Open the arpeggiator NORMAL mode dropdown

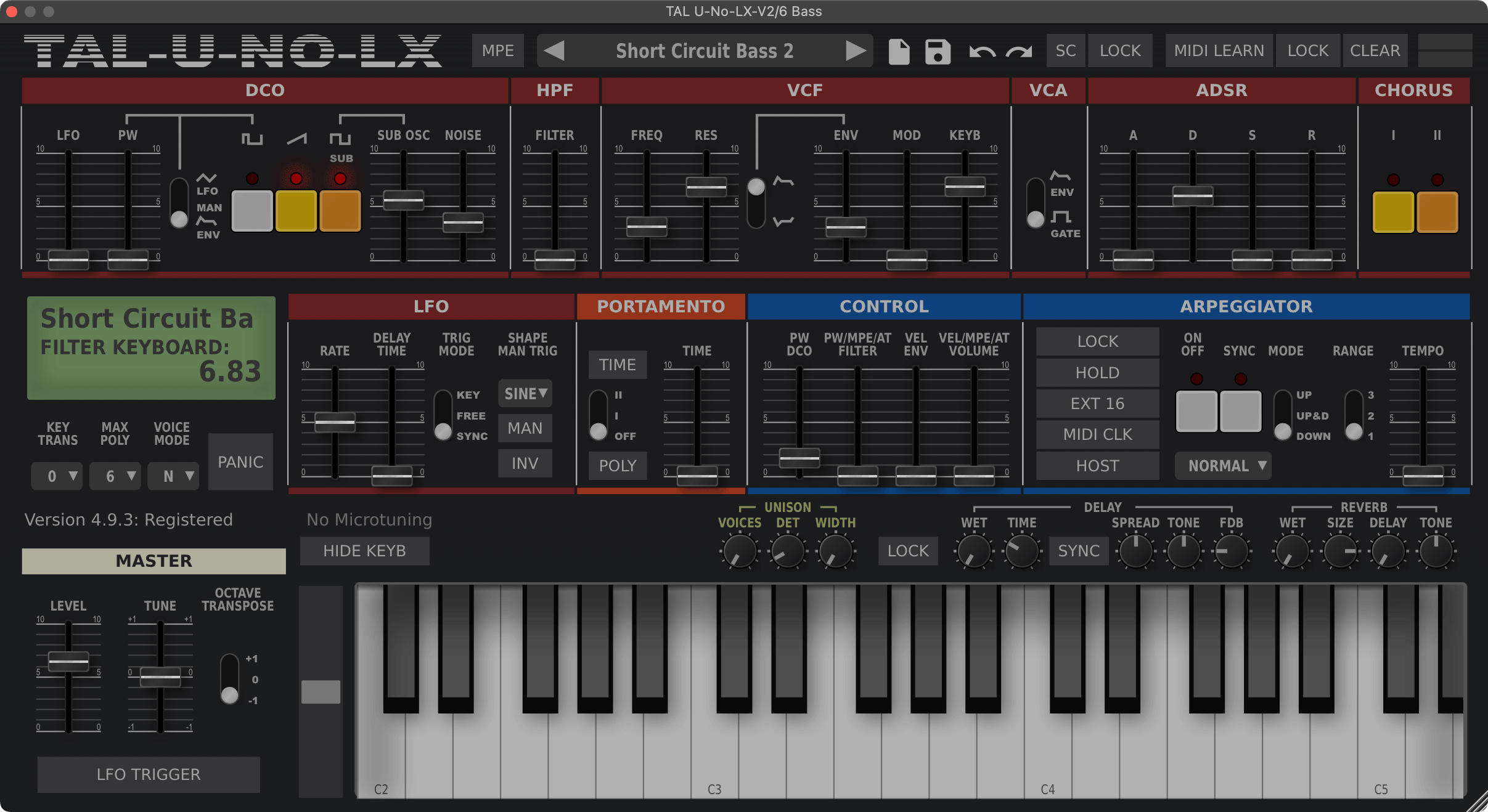coord(1223,466)
